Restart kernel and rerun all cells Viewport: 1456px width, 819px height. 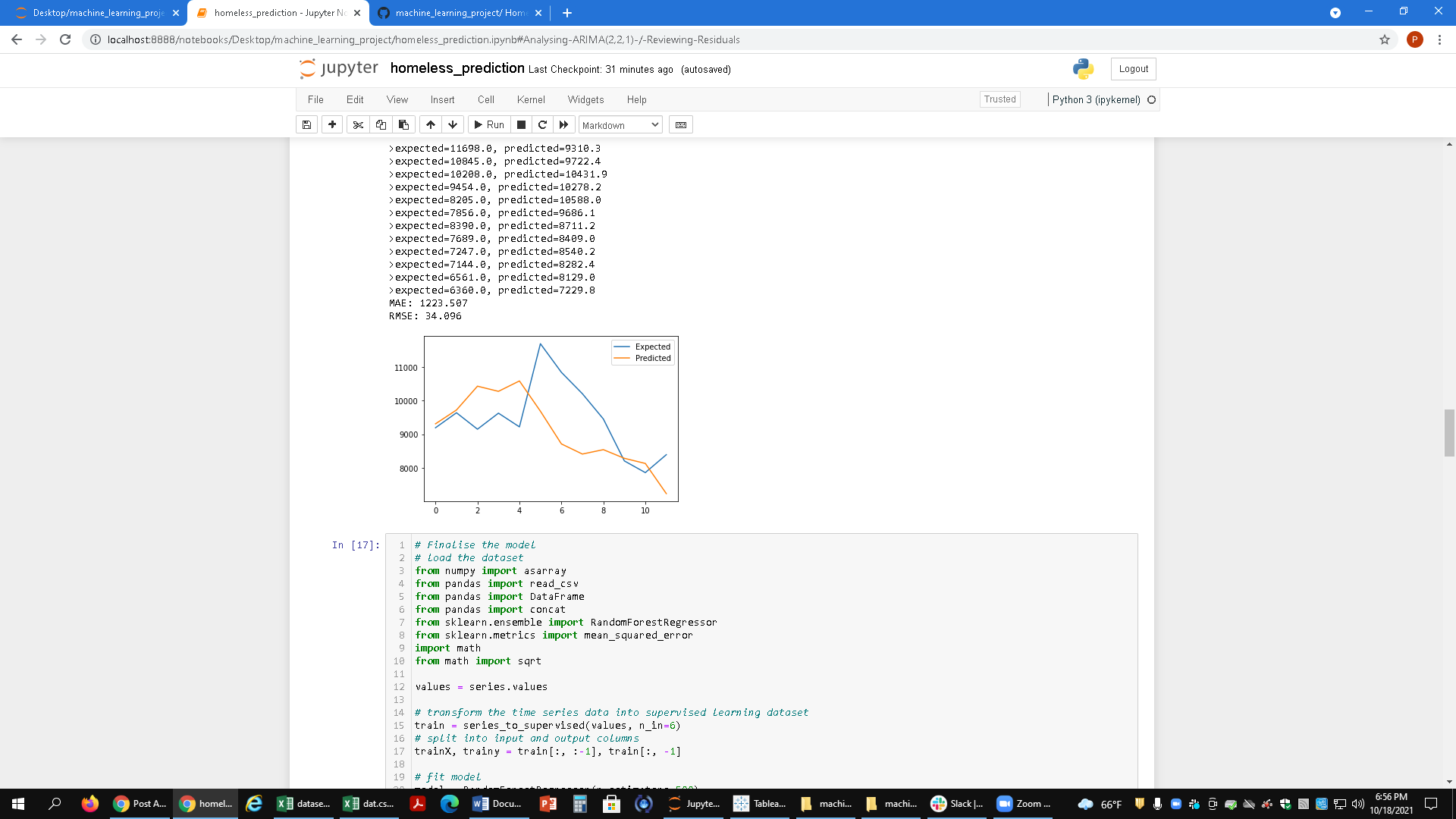tap(563, 124)
